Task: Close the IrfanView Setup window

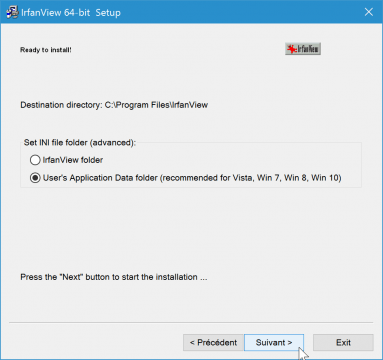Action: [x=369, y=12]
